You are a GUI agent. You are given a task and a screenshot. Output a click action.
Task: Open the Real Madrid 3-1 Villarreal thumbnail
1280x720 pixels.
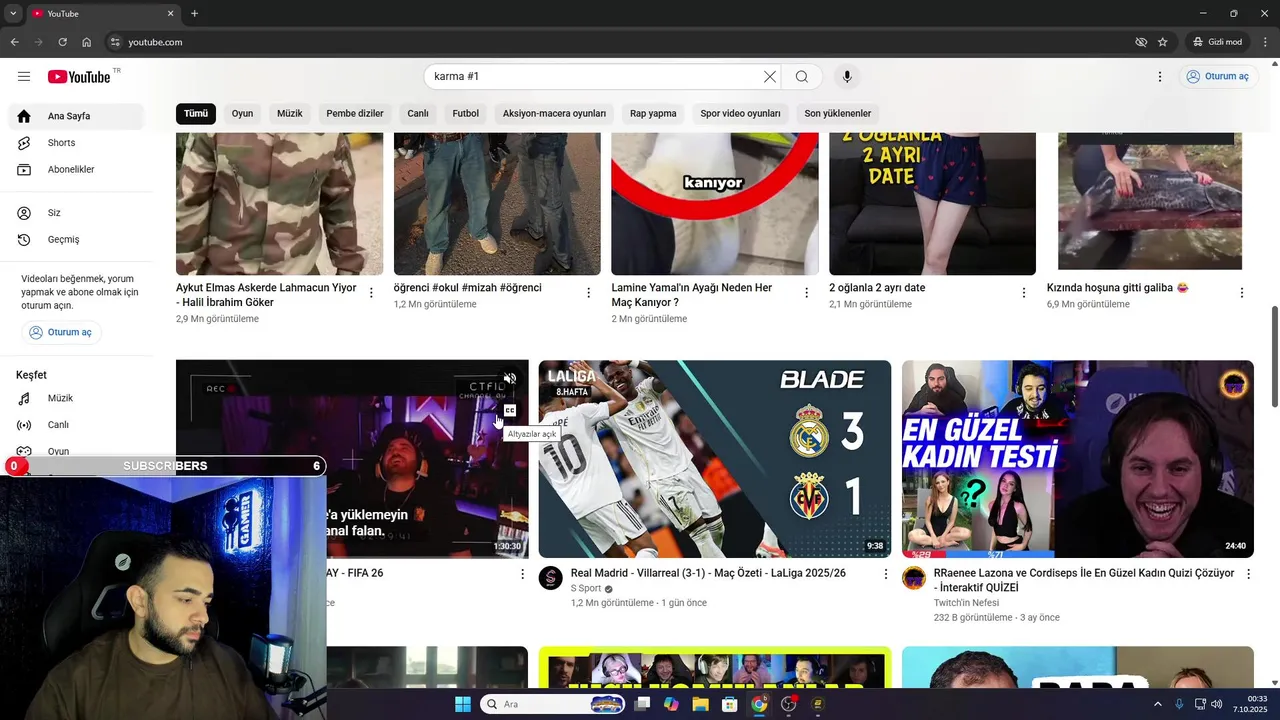coord(715,459)
